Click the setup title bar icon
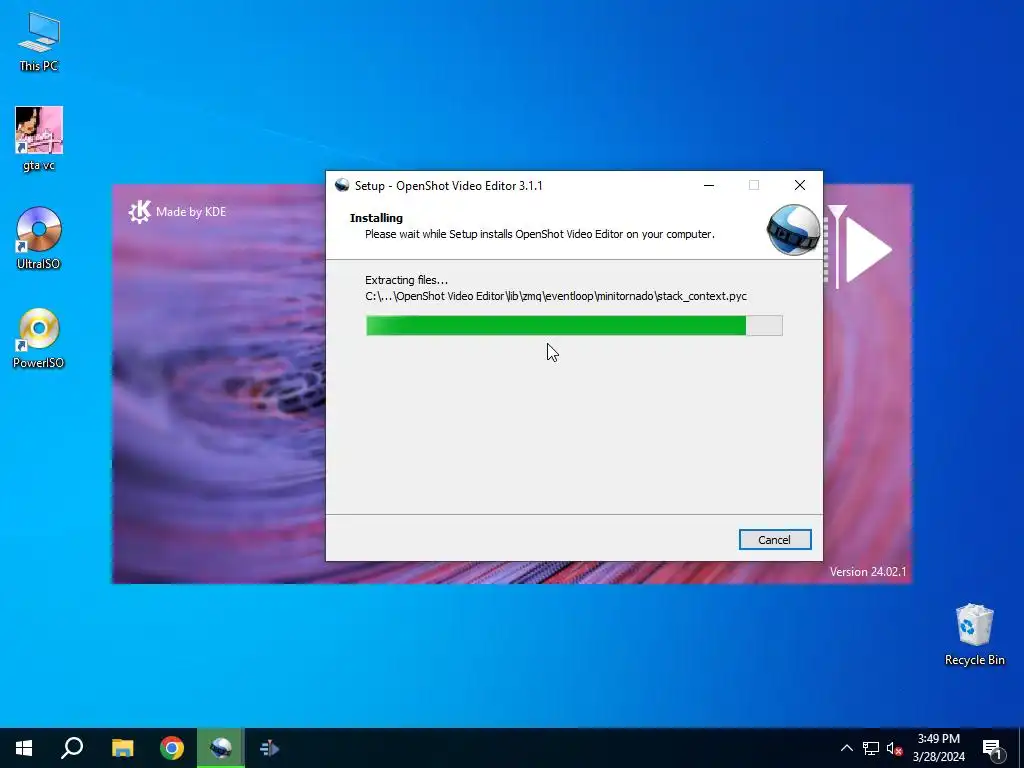Screen dimensions: 1024x768 [342, 185]
